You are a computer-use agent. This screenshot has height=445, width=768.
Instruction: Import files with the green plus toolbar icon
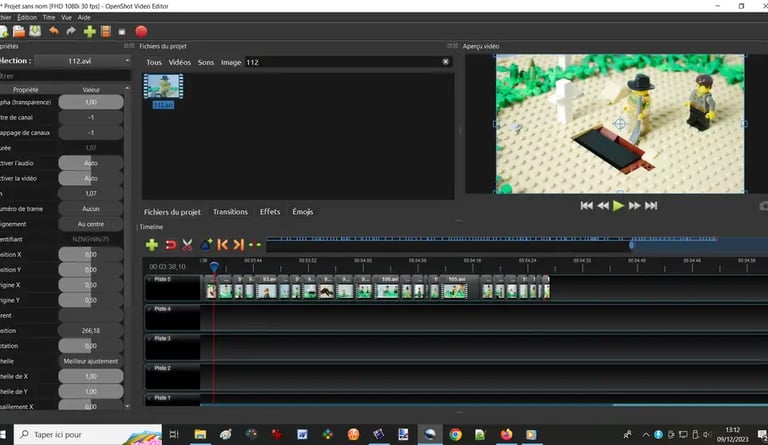[90, 31]
